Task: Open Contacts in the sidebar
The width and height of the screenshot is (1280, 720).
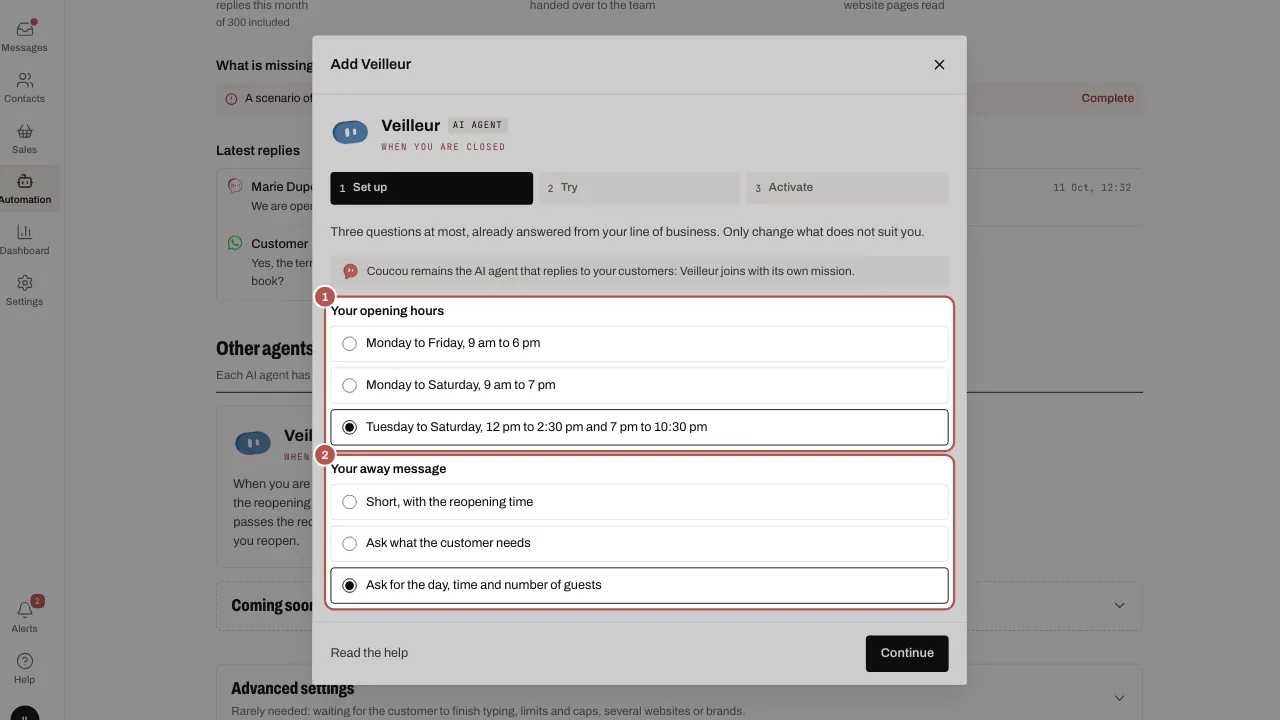Action: 25,87
